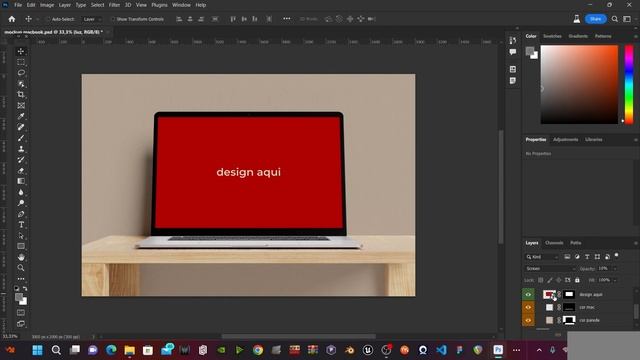640x360 pixels.
Task: Select the Zoom tool in the toolbox
Action: pyautogui.click(x=21, y=268)
